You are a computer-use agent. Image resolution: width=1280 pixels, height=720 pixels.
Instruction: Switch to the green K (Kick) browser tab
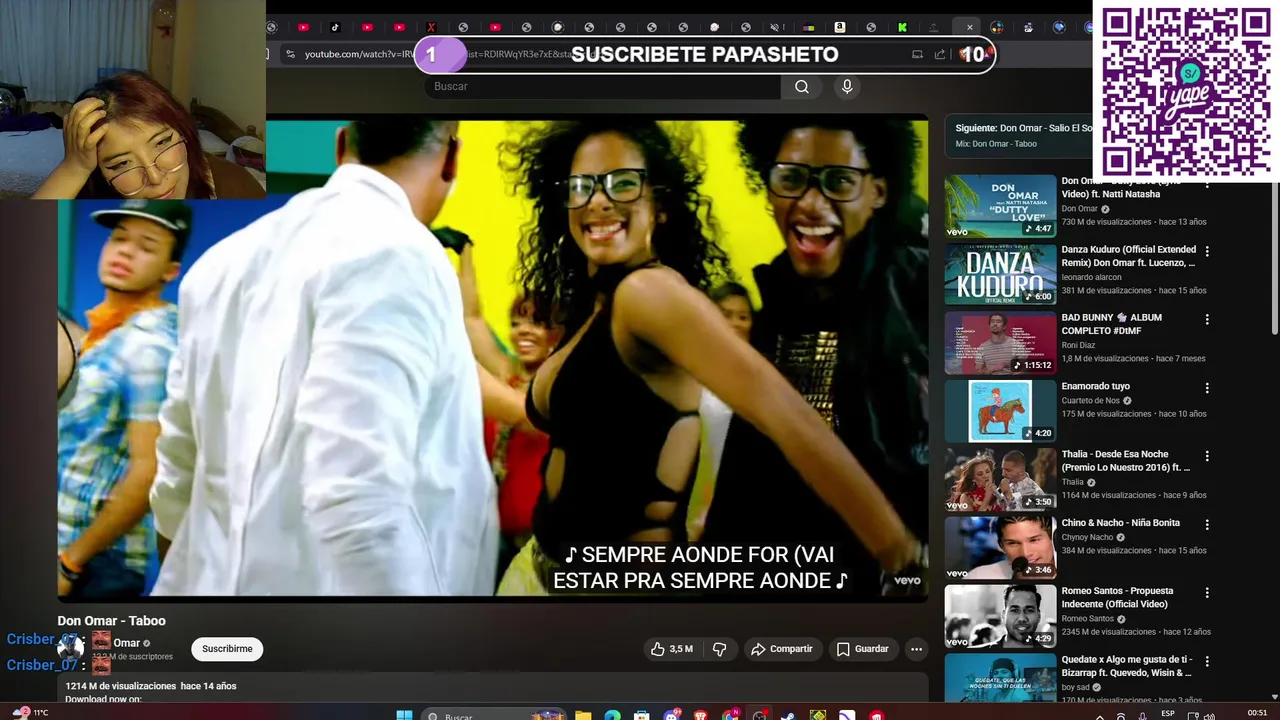pyautogui.click(x=902, y=27)
